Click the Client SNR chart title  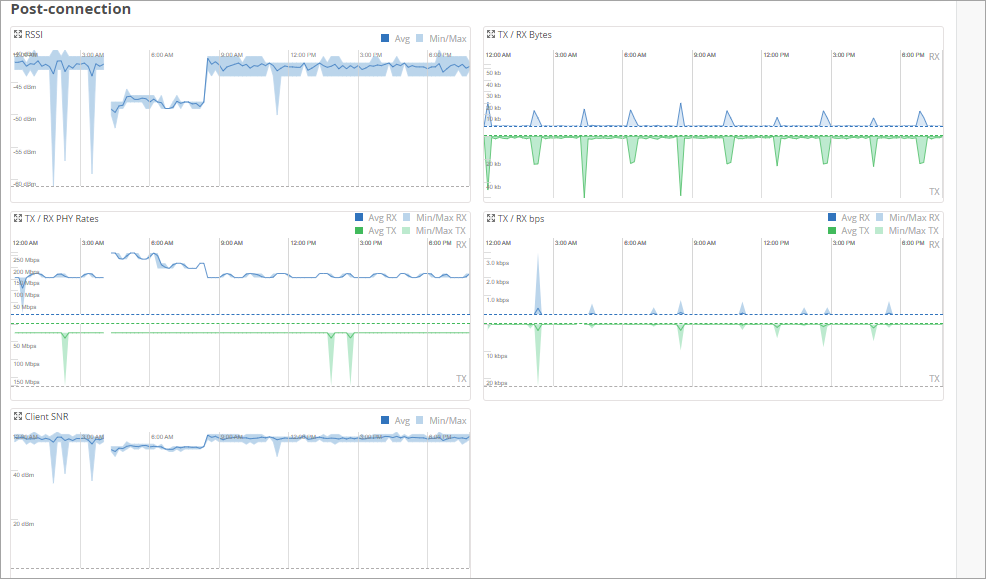tap(46, 415)
